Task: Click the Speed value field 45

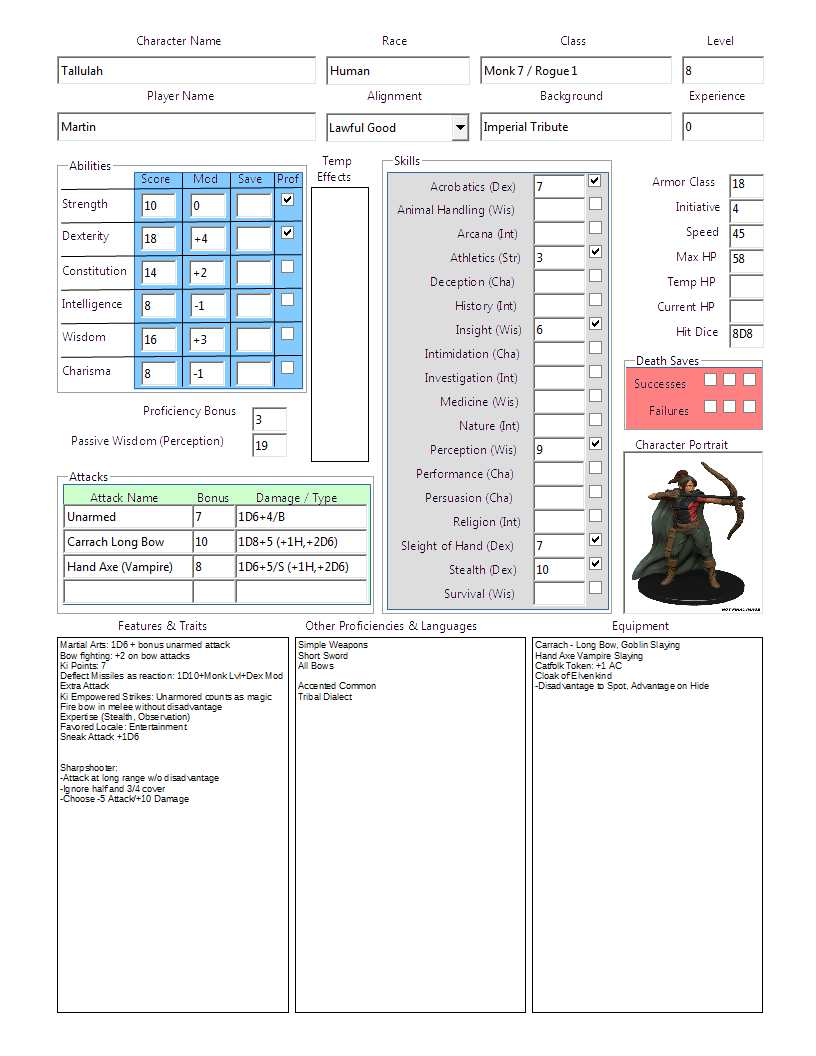Action: (x=747, y=234)
